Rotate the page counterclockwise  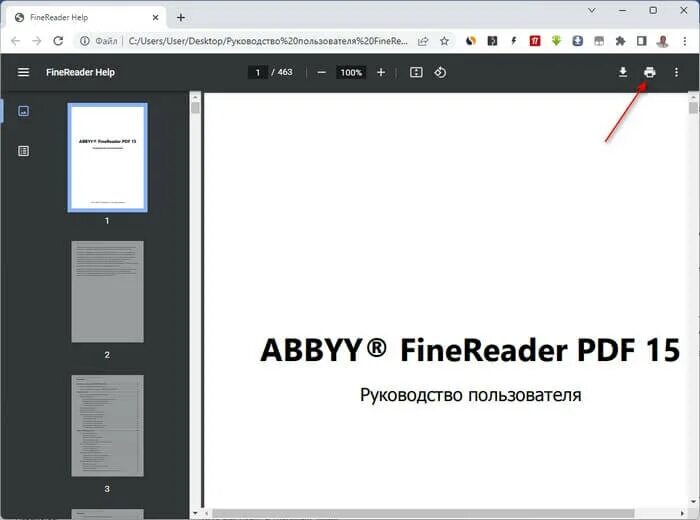440,72
